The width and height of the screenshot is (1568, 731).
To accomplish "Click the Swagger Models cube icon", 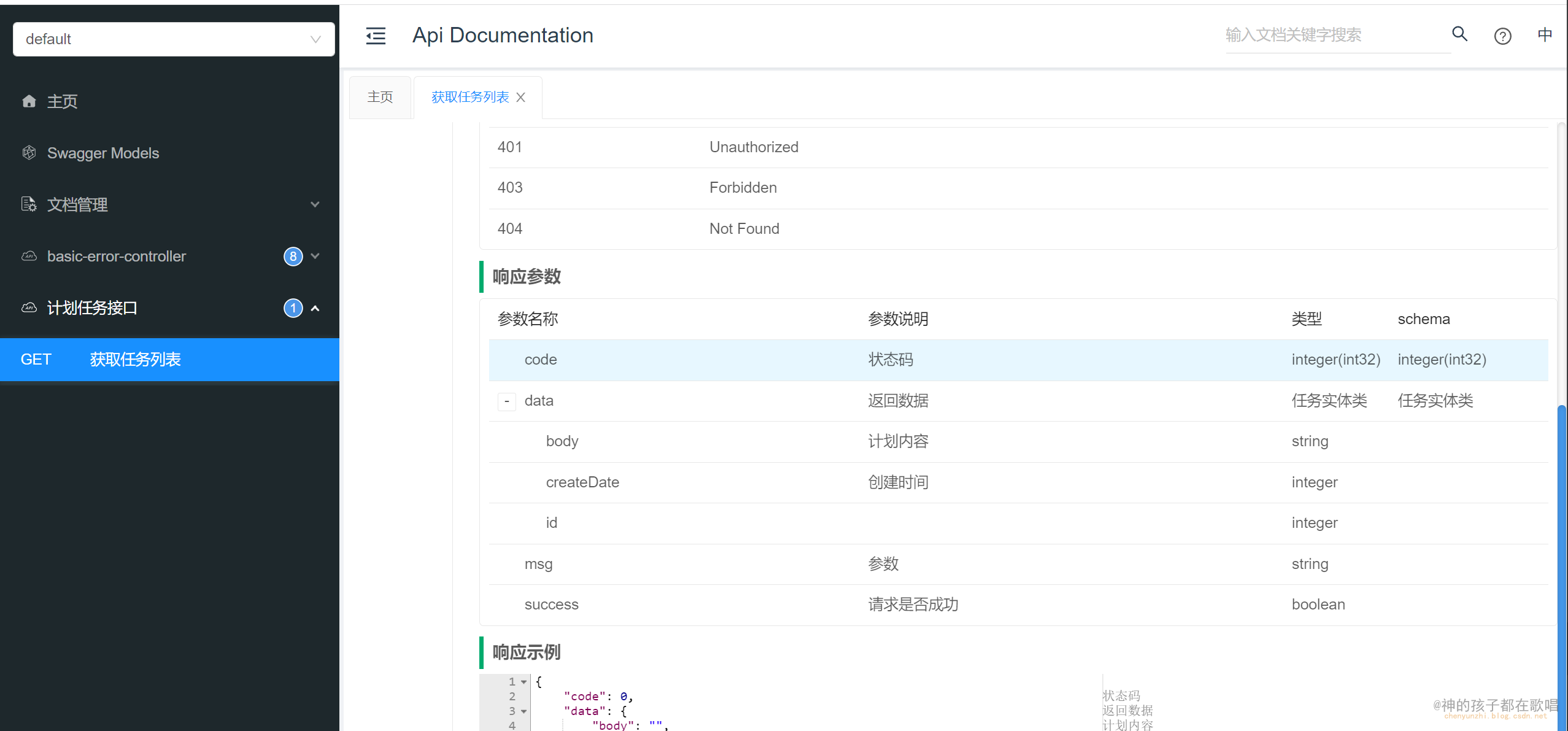I will (29, 153).
